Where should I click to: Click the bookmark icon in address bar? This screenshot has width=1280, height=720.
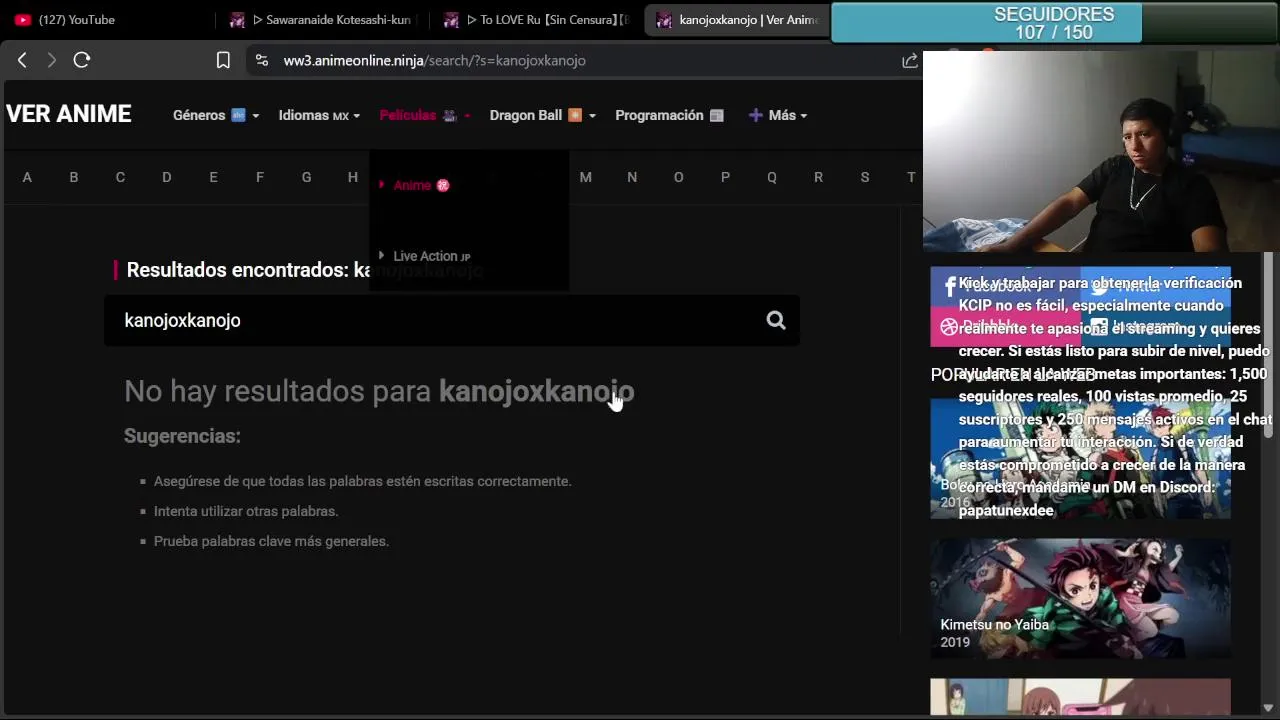tap(223, 60)
